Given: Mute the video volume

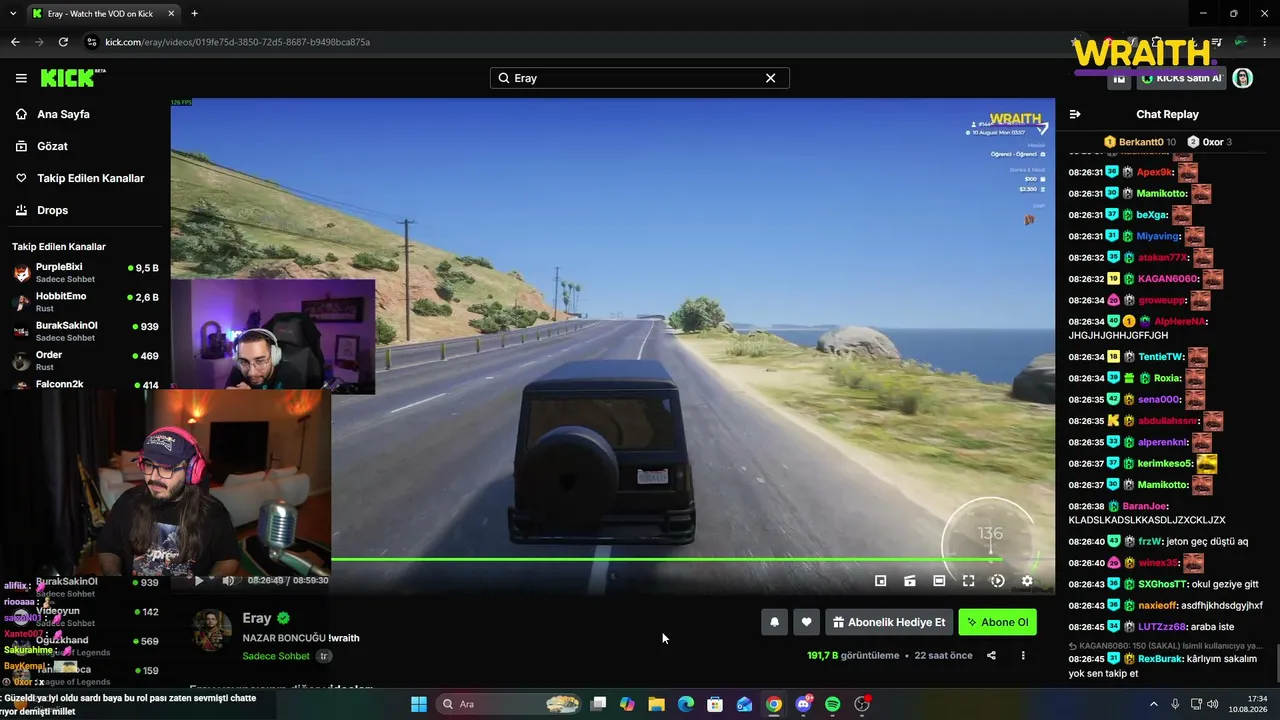Looking at the screenshot, I should pyautogui.click(x=228, y=580).
